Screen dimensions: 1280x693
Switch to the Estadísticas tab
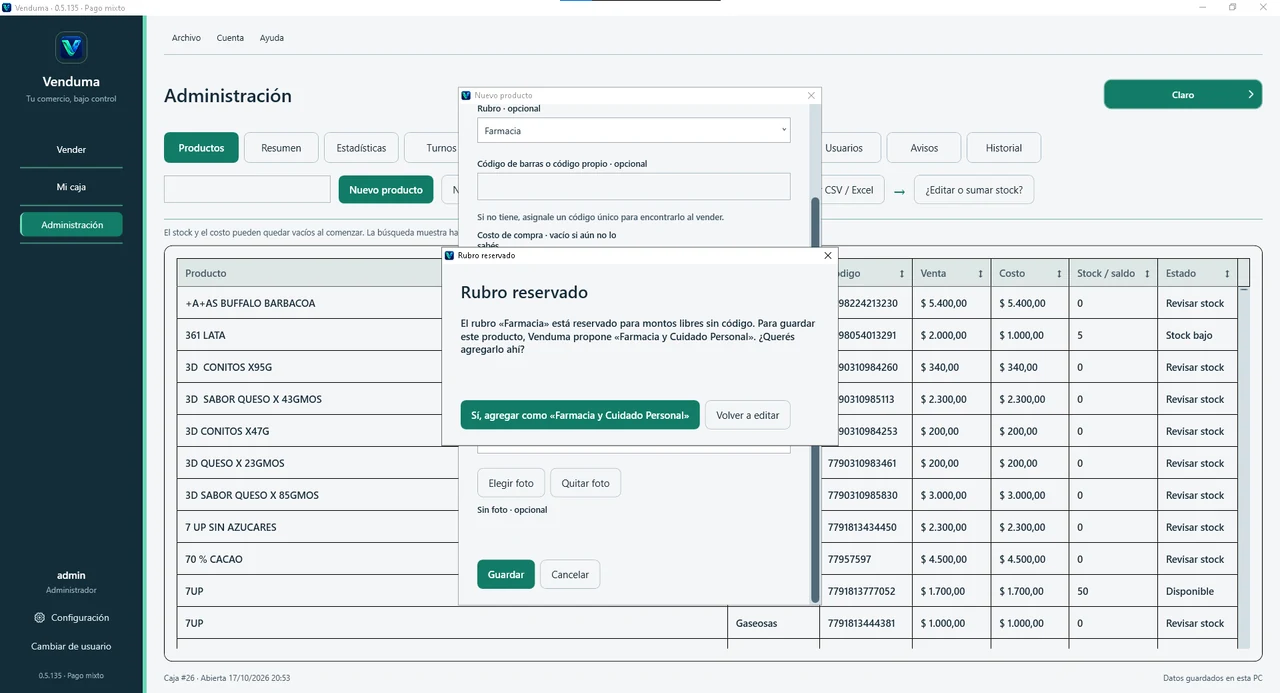click(x=361, y=148)
